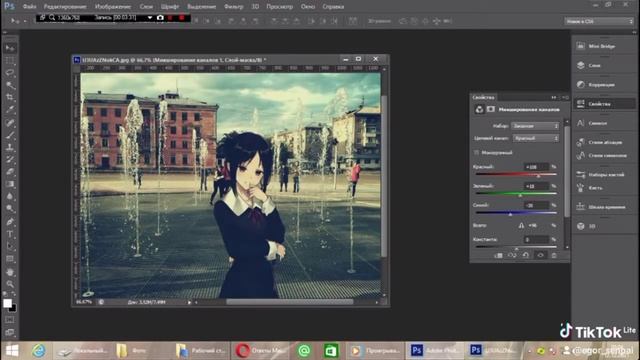The image size is (640, 360).
Task: Click the recorder camera snapshot icon
Action: [160, 18]
